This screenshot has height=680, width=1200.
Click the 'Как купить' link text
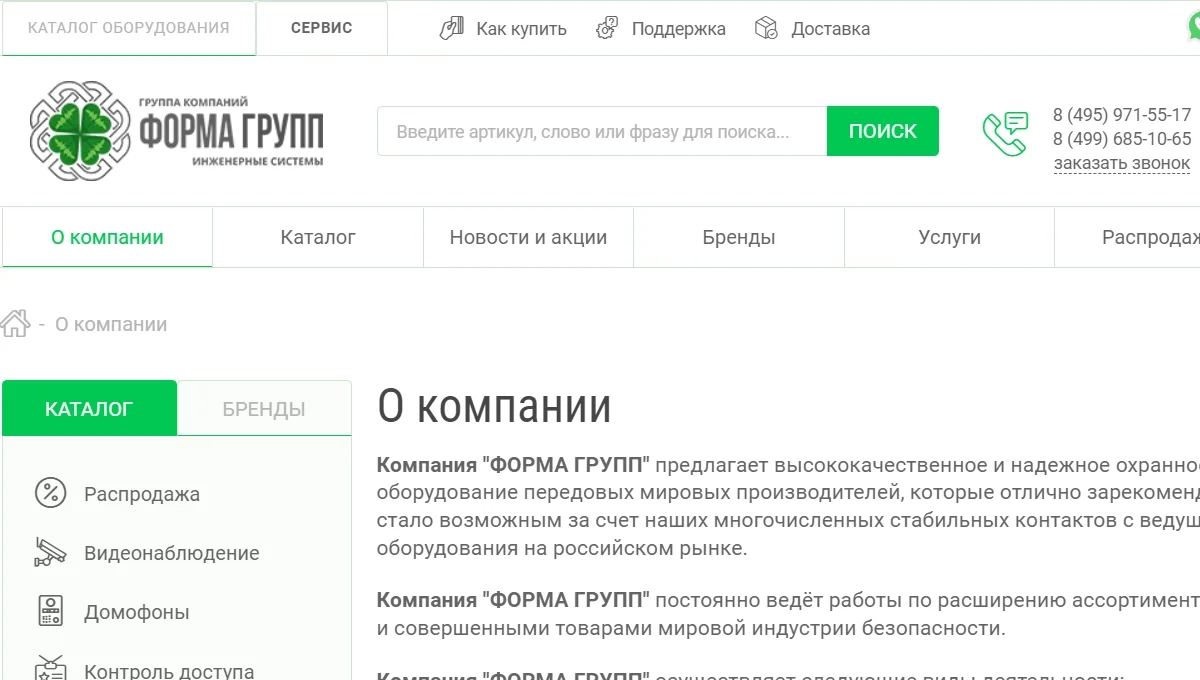point(521,29)
